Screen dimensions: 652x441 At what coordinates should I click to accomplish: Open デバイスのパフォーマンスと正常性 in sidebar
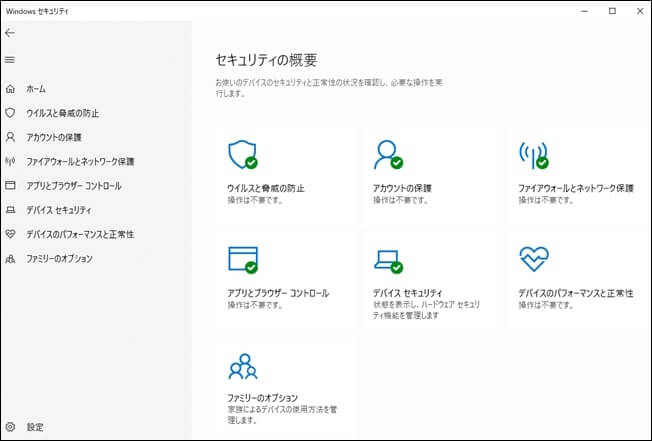pos(80,234)
